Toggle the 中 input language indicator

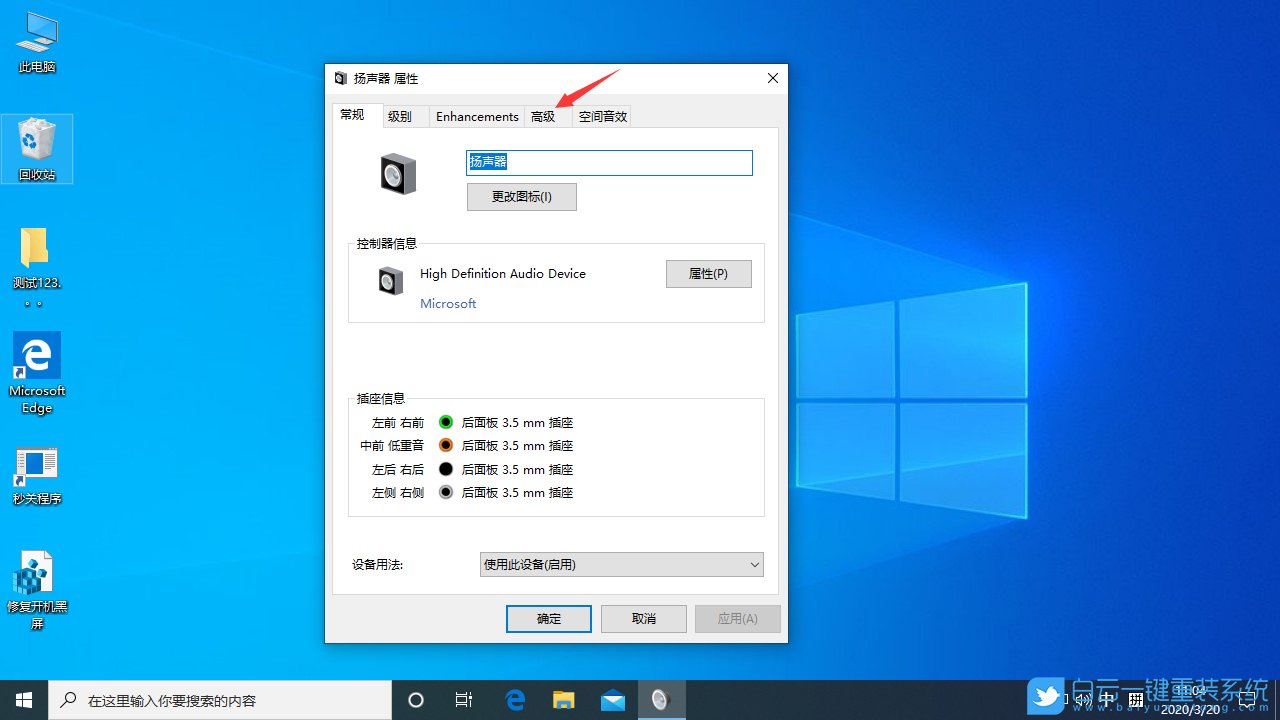[1106, 698]
